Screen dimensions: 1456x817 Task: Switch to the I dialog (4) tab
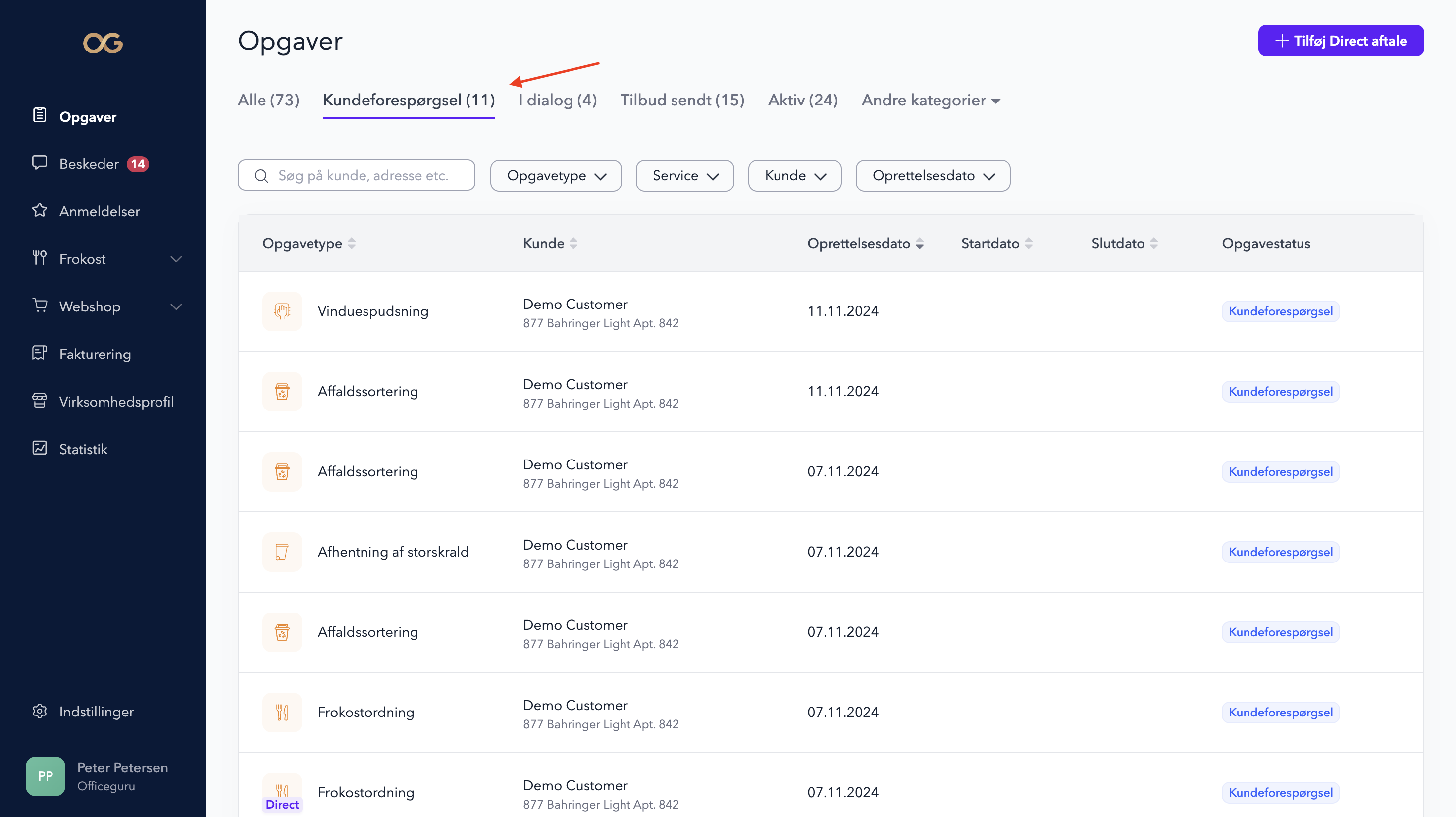557,101
